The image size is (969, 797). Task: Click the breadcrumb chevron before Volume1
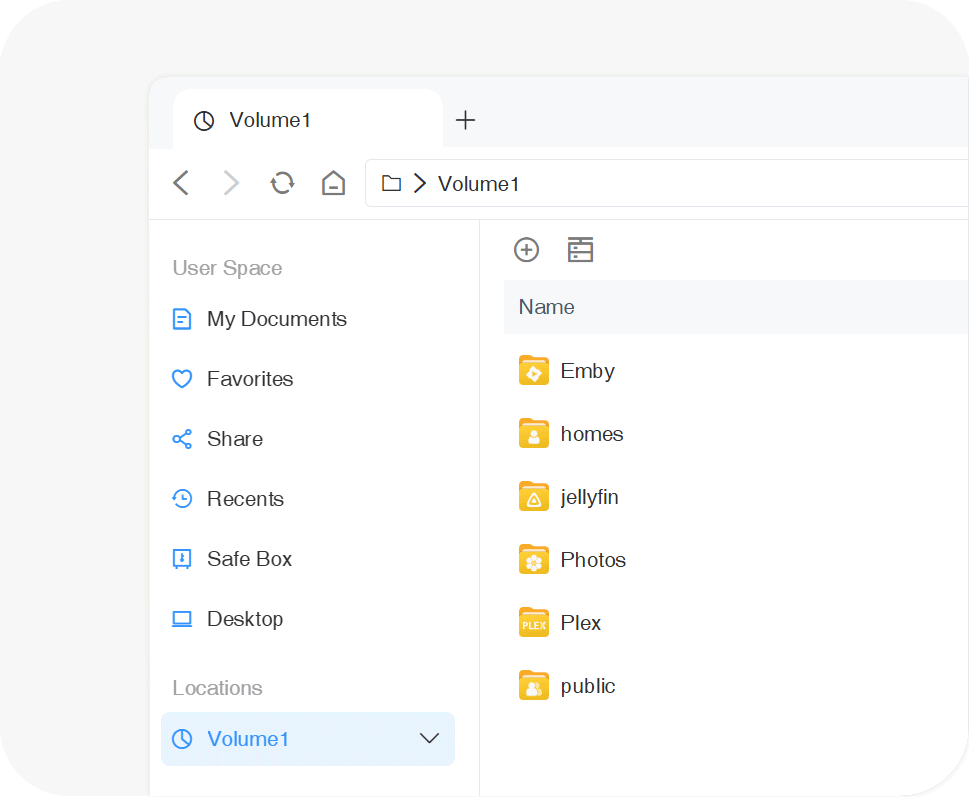420,183
